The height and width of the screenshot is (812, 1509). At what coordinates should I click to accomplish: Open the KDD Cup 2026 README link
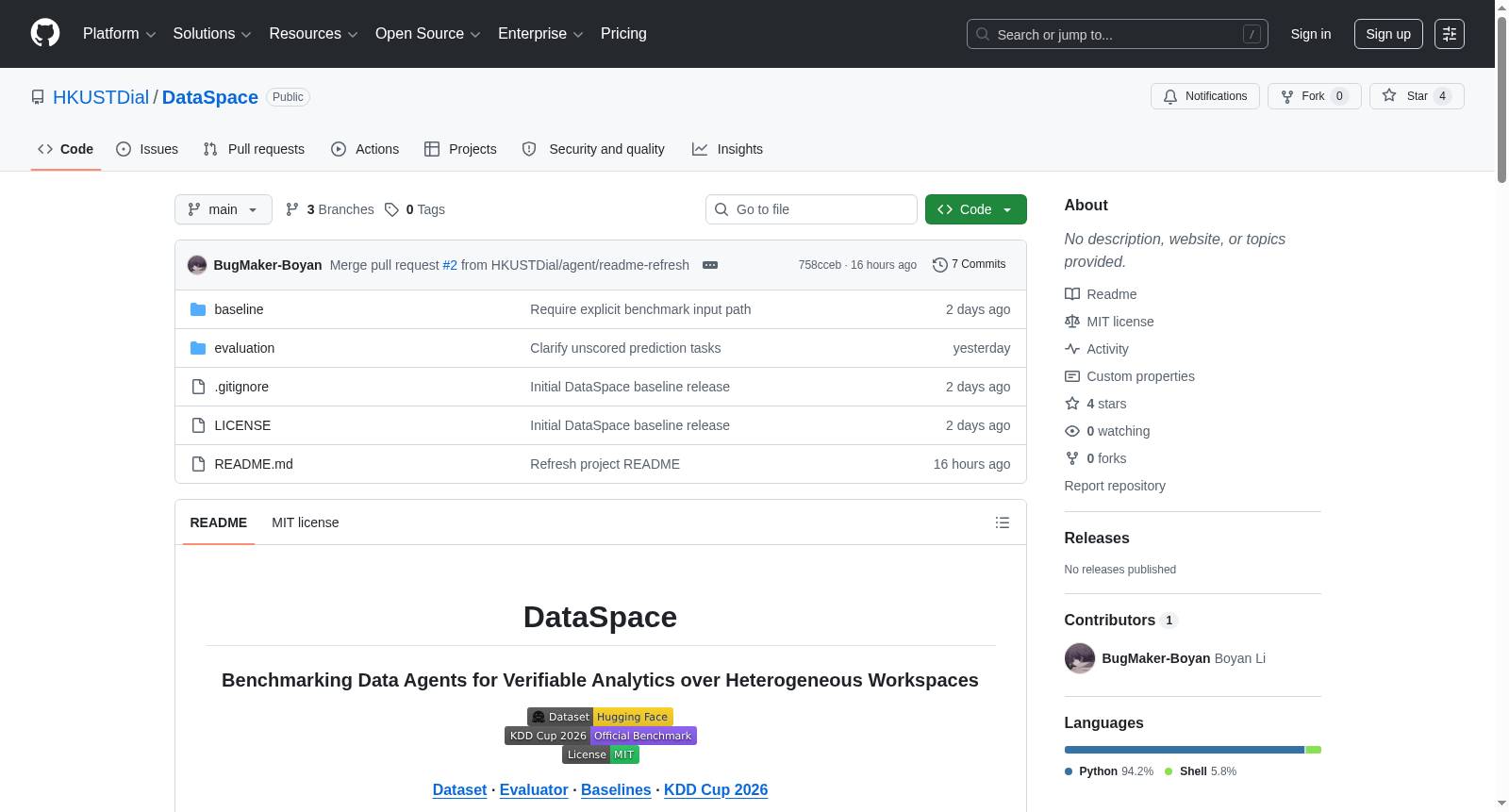click(716, 789)
